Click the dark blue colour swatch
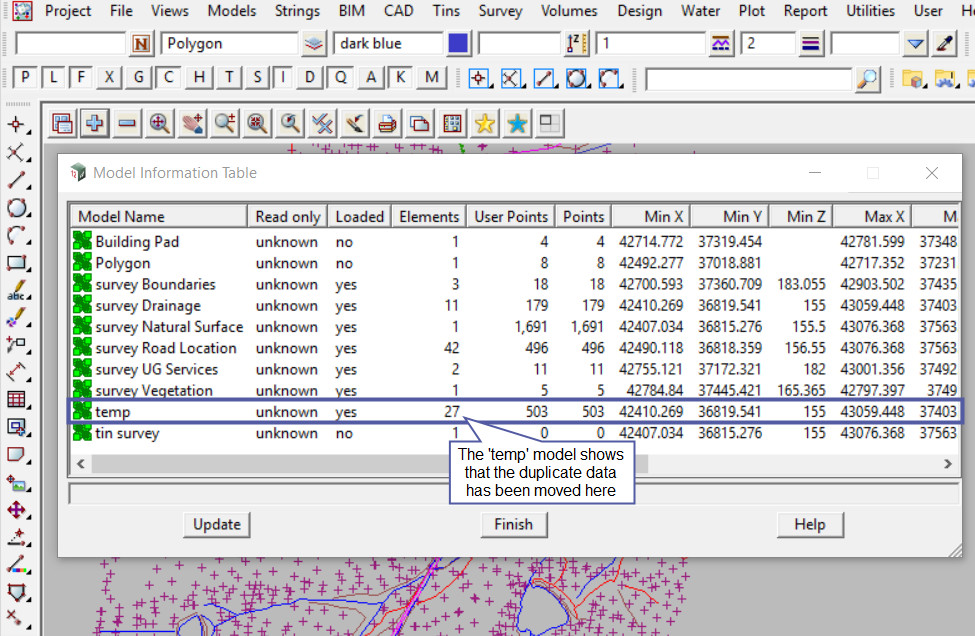Screen dimensions: 975x636 [458, 44]
